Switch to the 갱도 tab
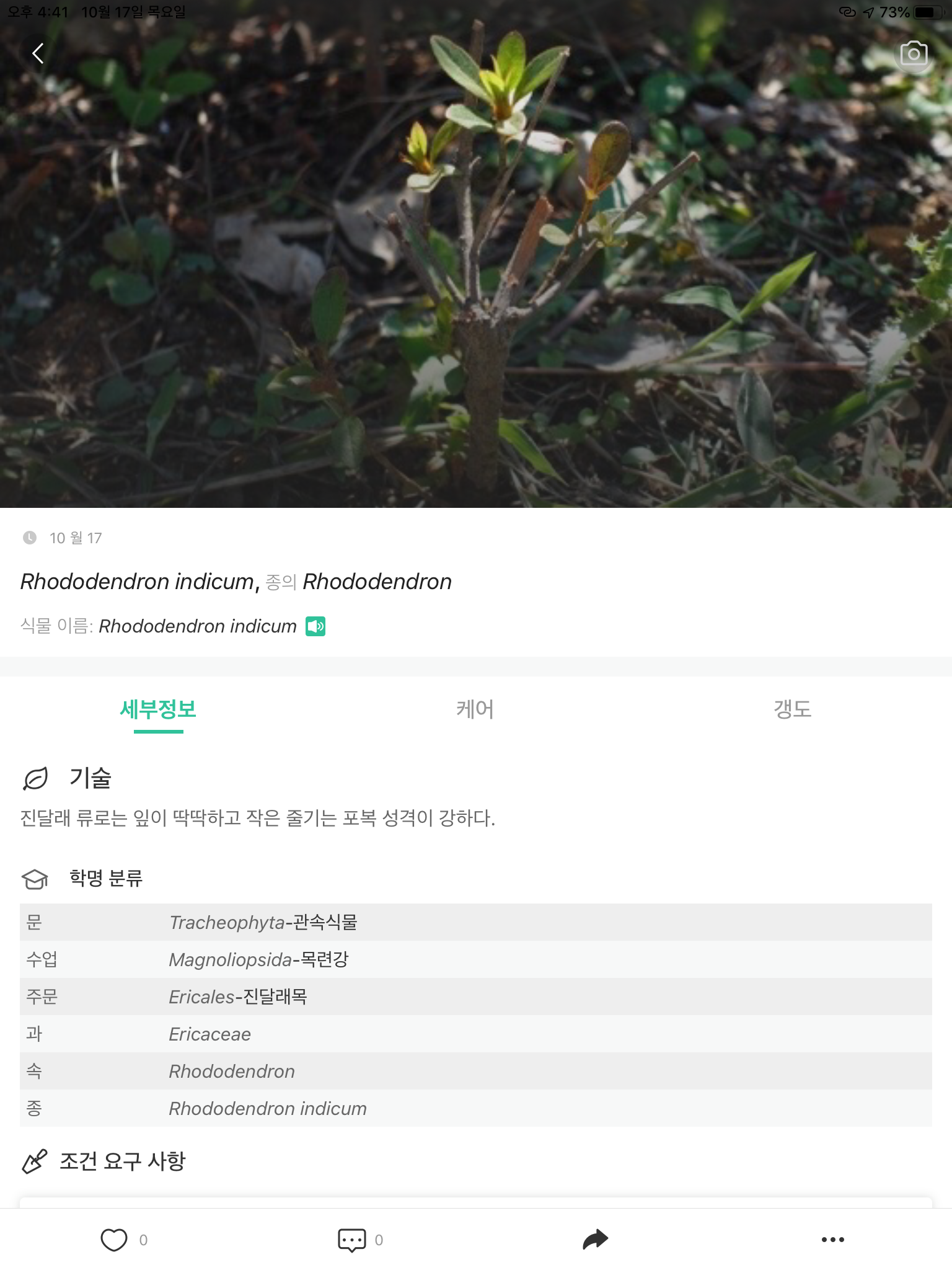Viewport: 952px width, 1270px height. coord(792,709)
